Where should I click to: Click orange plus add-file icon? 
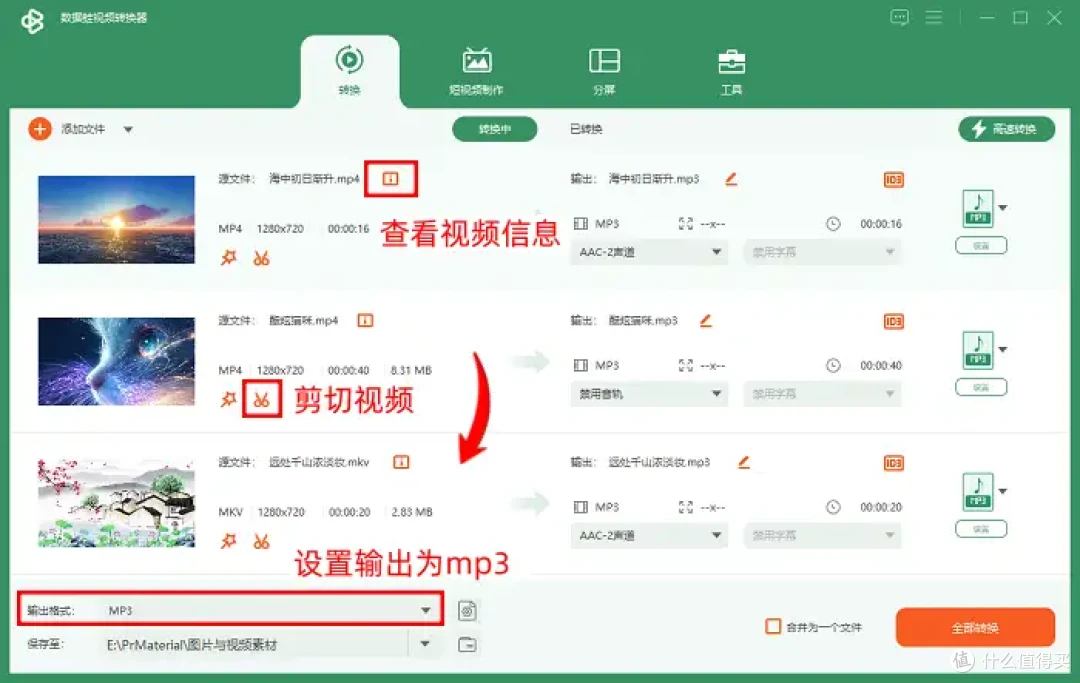(x=40, y=129)
